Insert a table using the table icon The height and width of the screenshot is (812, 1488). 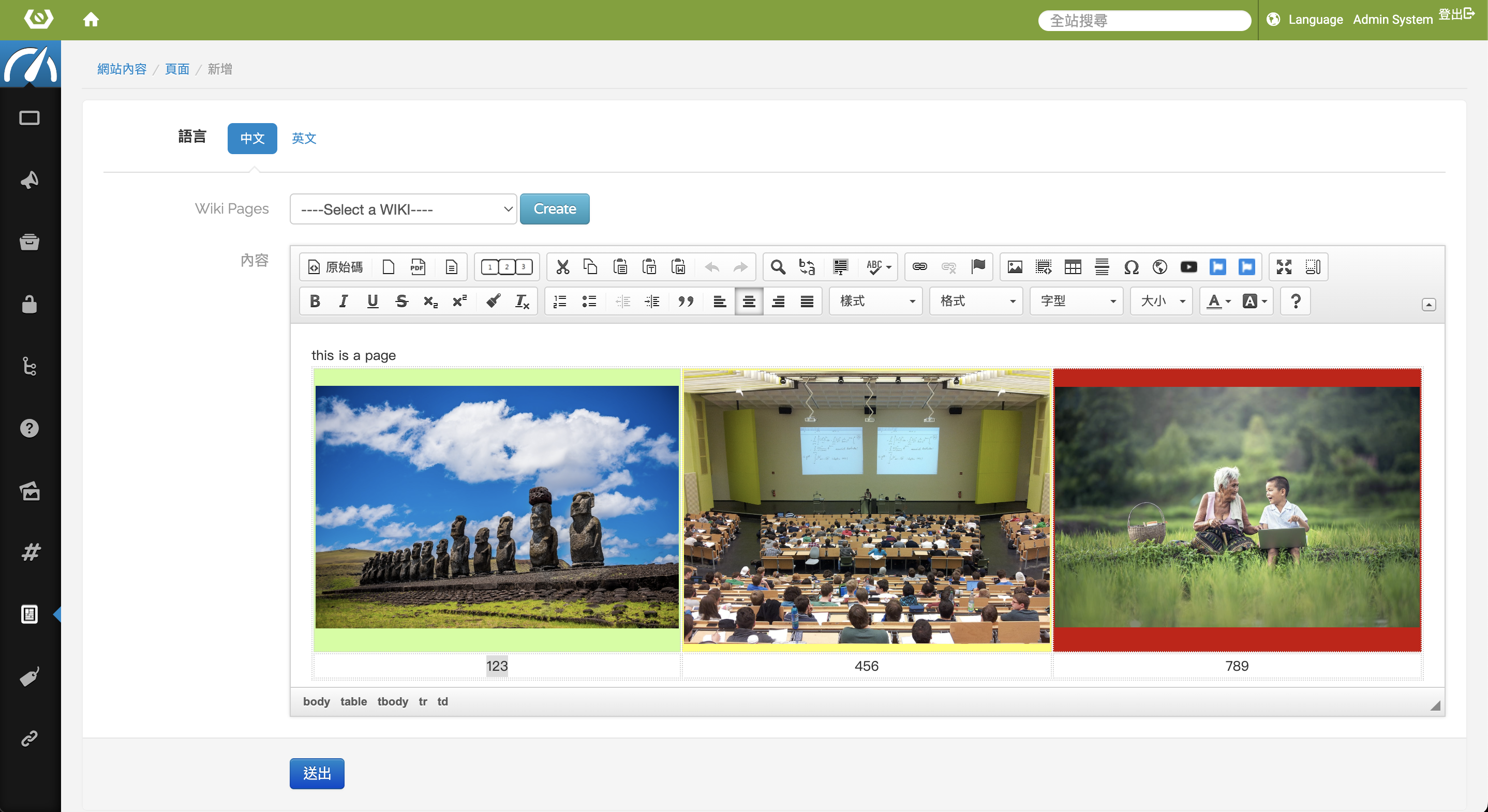coord(1072,267)
